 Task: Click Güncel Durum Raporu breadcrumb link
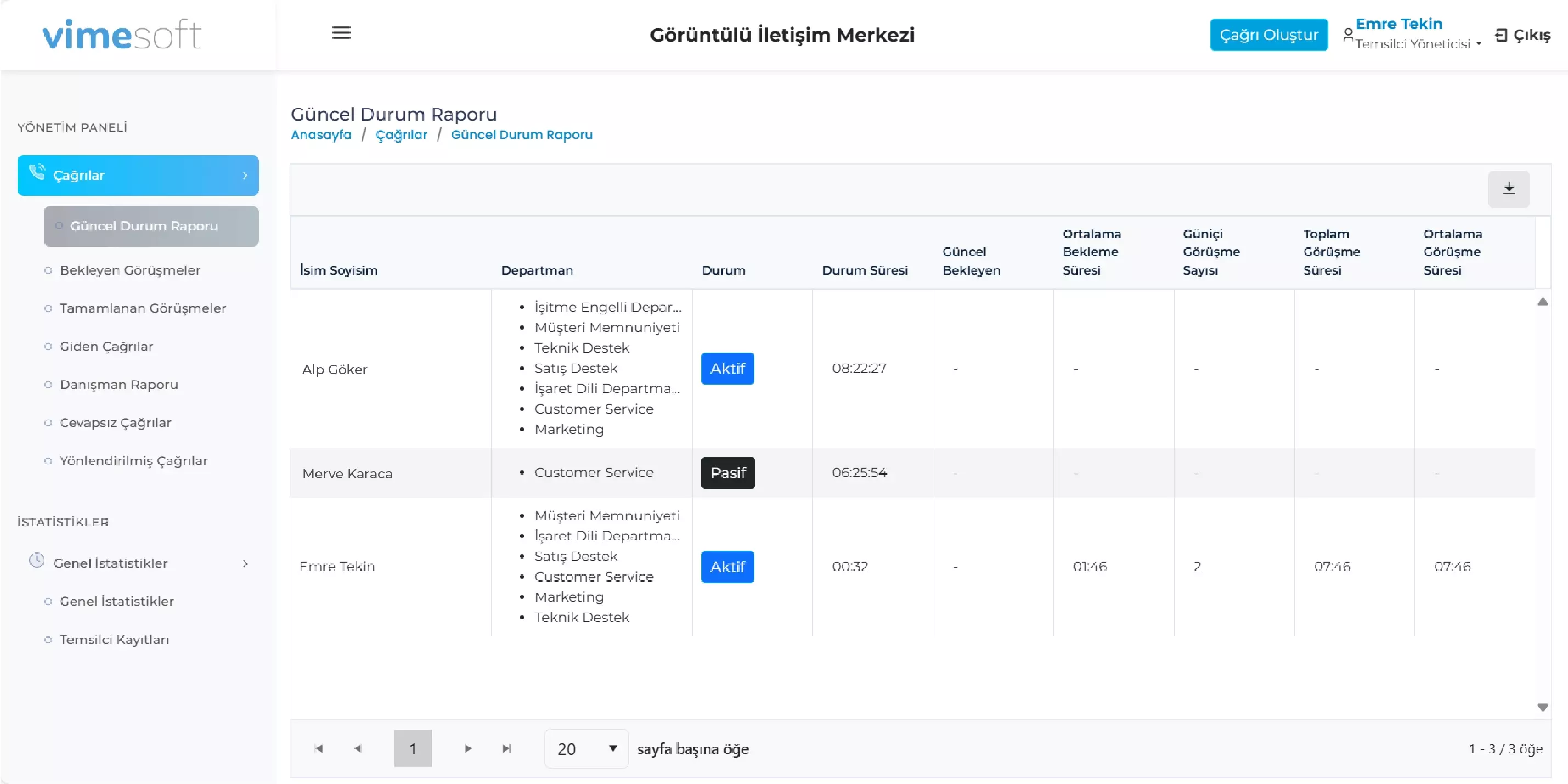[x=522, y=134]
